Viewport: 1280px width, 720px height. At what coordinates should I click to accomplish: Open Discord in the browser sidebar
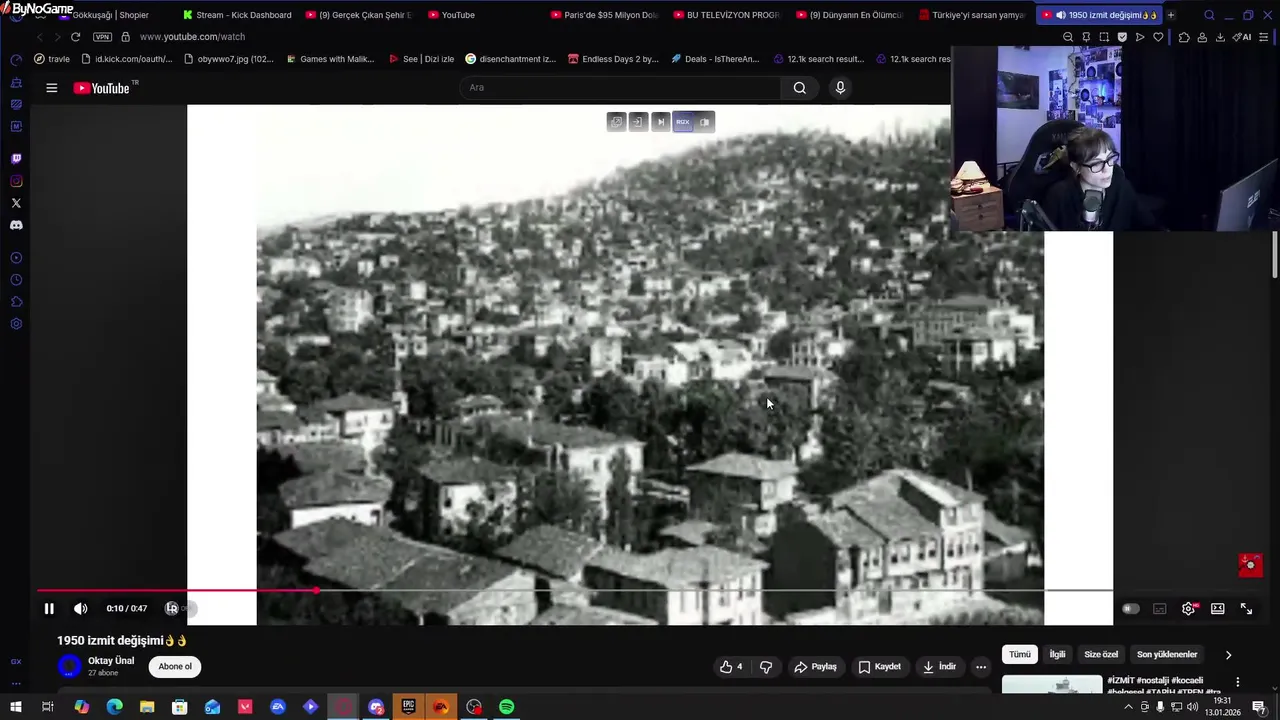point(16,225)
